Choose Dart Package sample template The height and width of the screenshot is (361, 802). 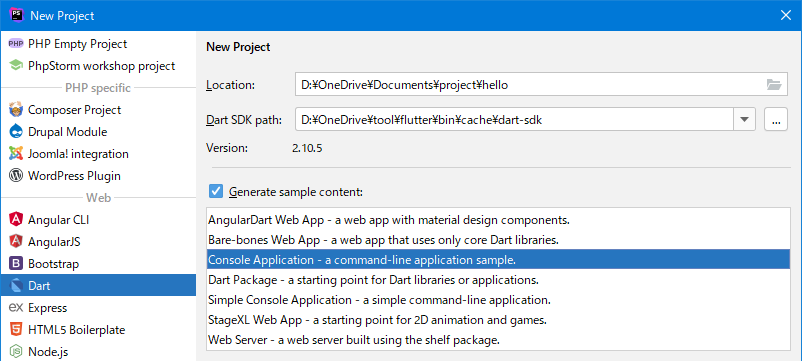498,280
